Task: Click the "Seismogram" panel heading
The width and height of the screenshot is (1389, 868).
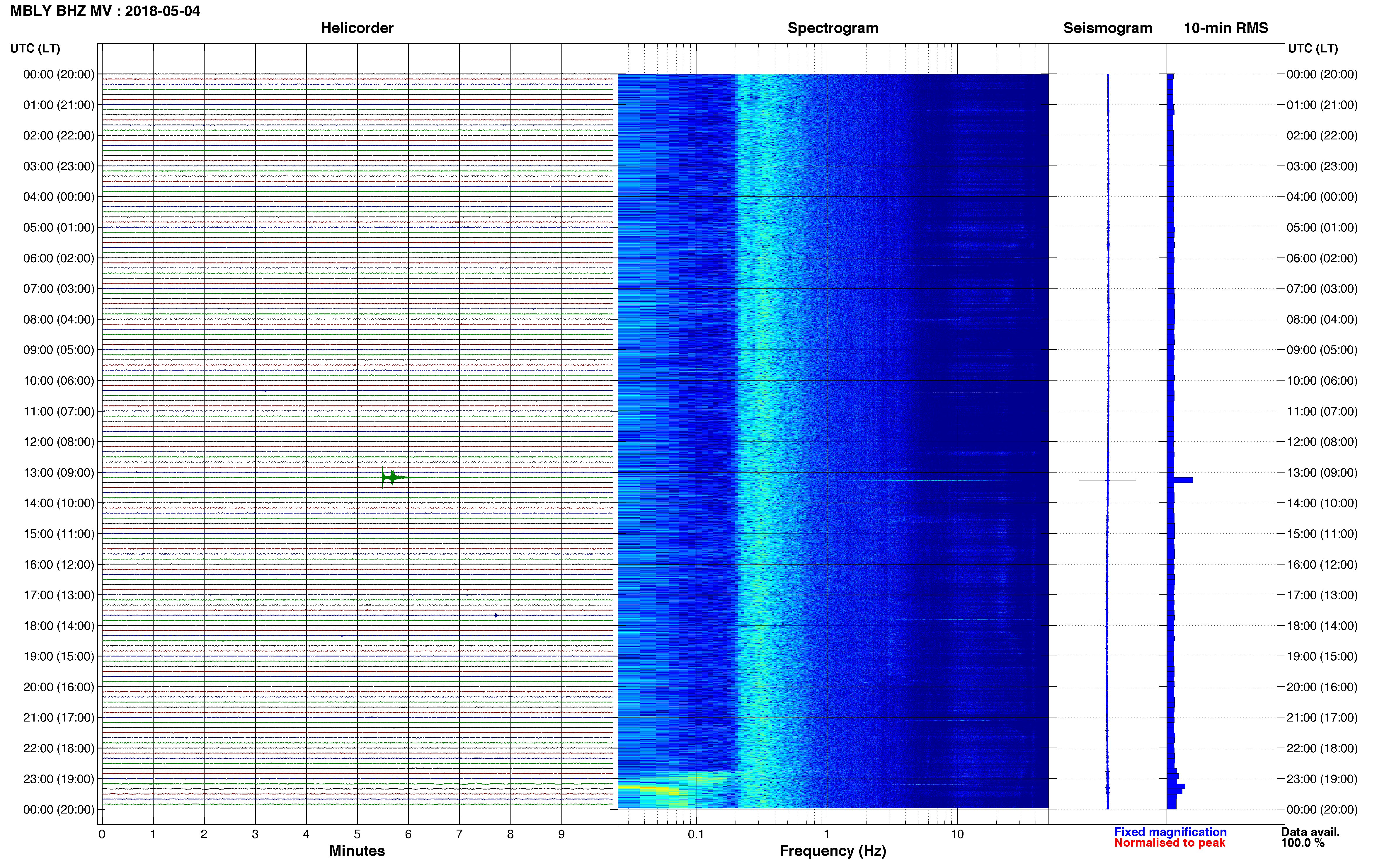Action: 1107,28
